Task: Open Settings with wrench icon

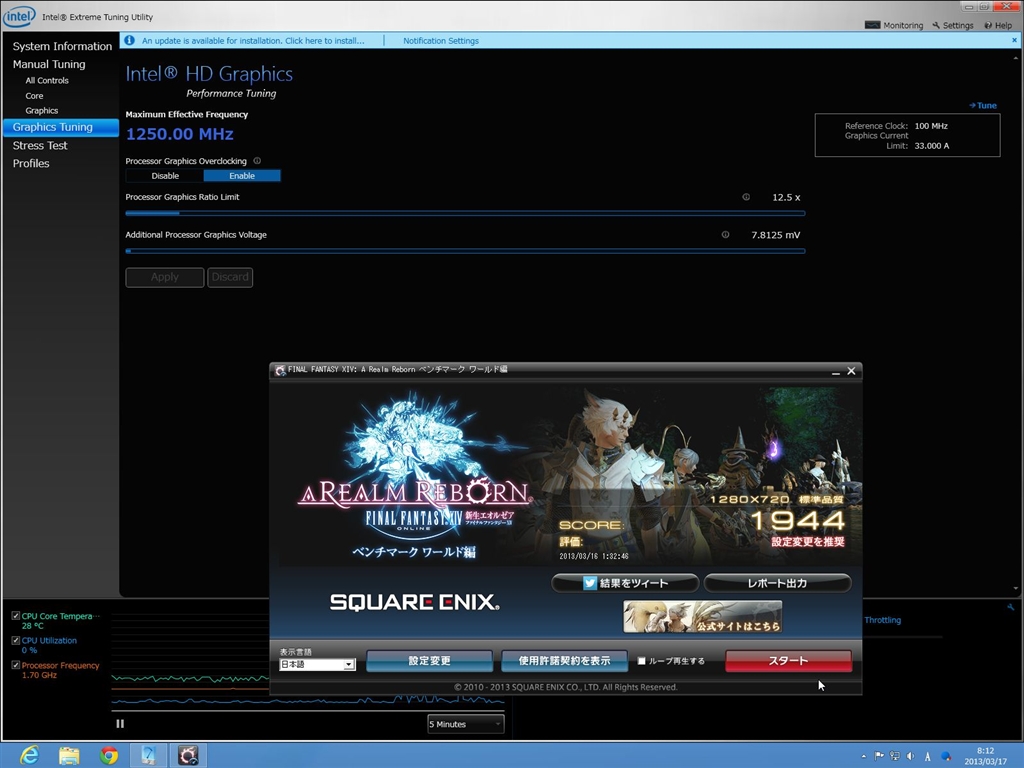Action: click(x=953, y=25)
